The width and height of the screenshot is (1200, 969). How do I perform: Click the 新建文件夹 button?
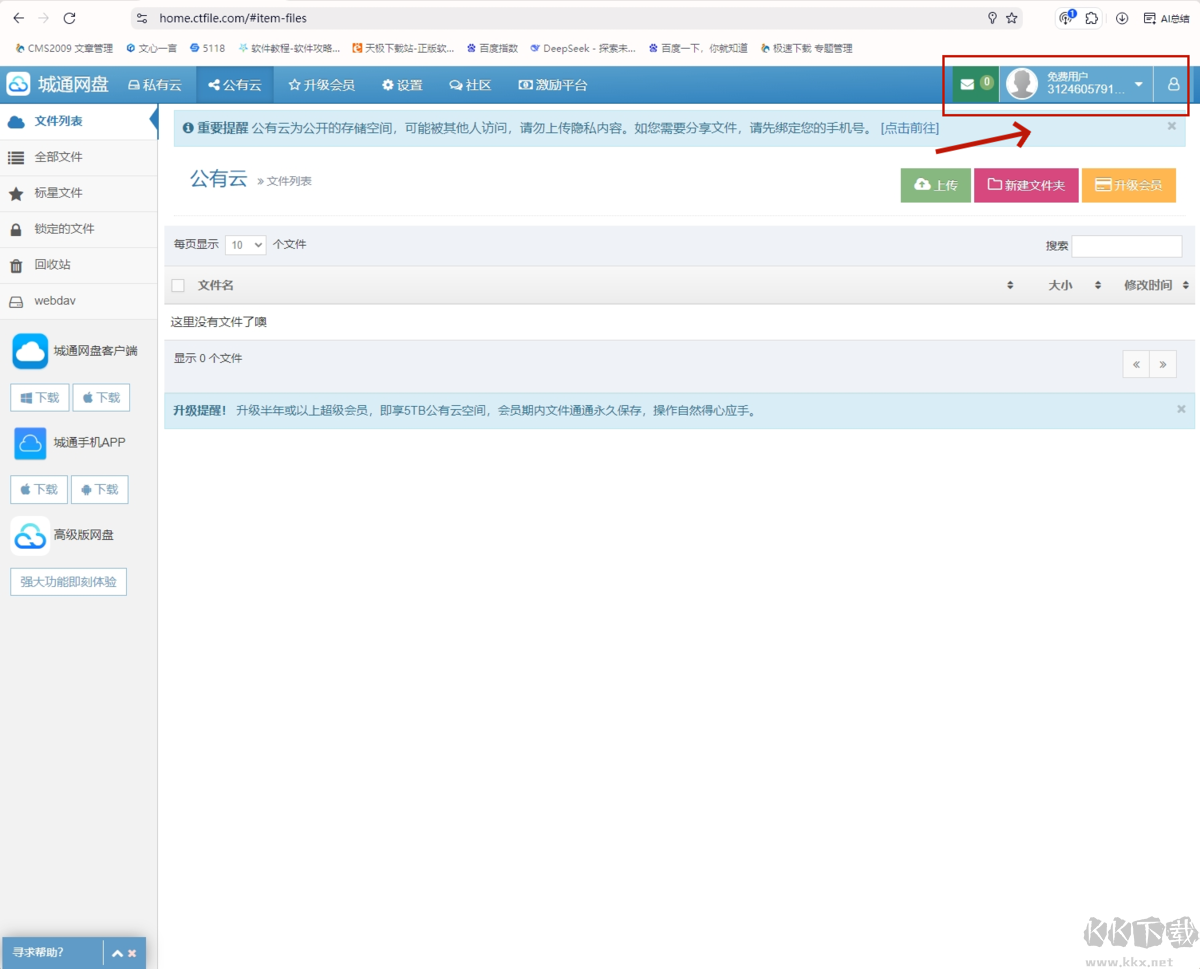click(1026, 185)
